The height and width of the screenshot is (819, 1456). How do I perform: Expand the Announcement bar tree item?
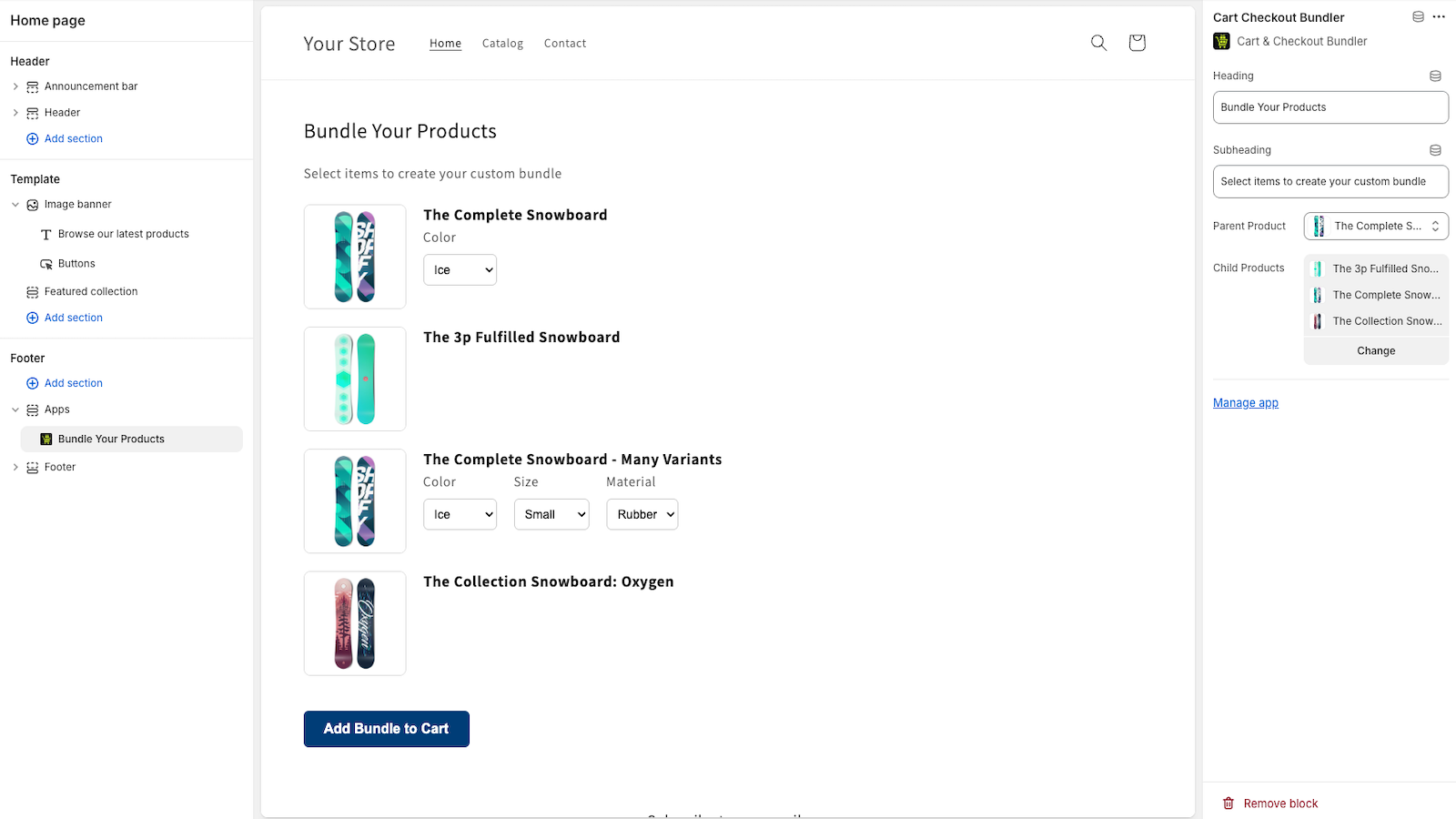tap(15, 86)
